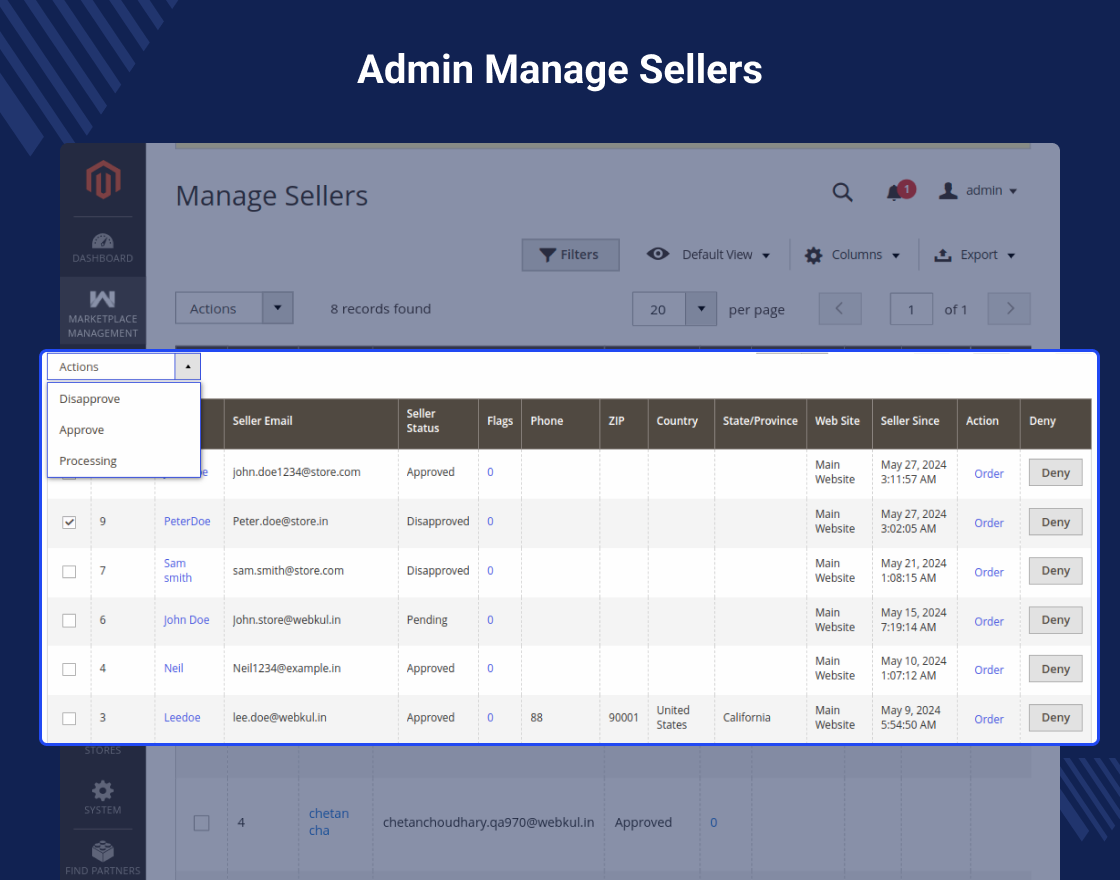Open chetan cha seller link
Screen dimensions: 1120x880
pyautogui.click(x=329, y=822)
